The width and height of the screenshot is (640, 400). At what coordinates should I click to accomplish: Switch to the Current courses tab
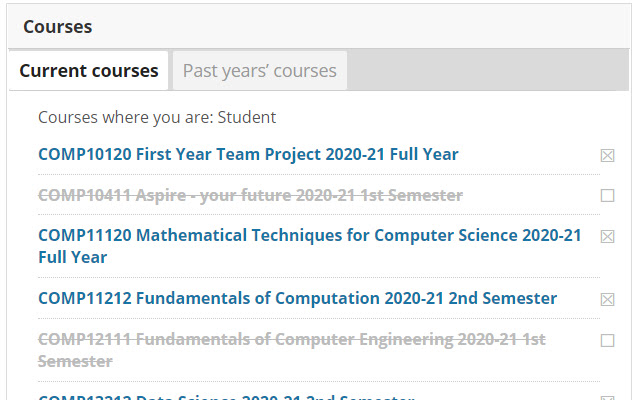(88, 71)
